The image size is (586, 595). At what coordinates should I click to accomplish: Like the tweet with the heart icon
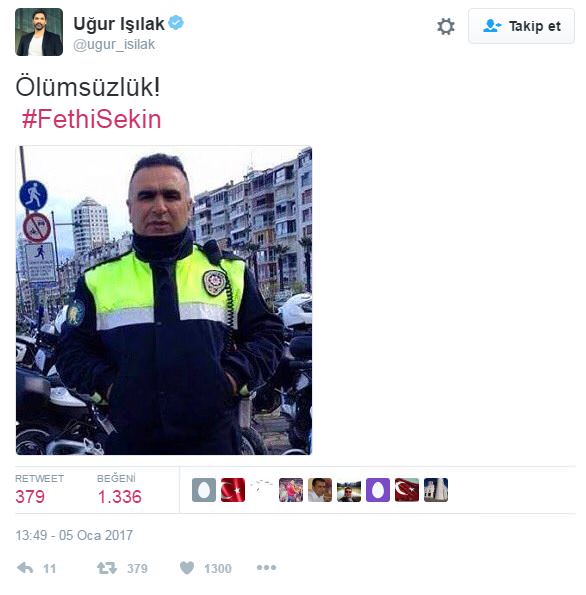[x=187, y=568]
